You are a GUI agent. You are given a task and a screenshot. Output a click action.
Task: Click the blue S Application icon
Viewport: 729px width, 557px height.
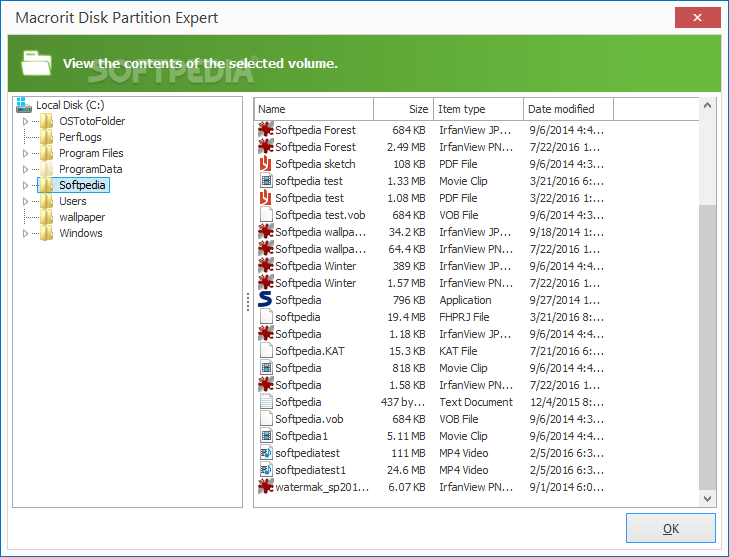tap(265, 300)
